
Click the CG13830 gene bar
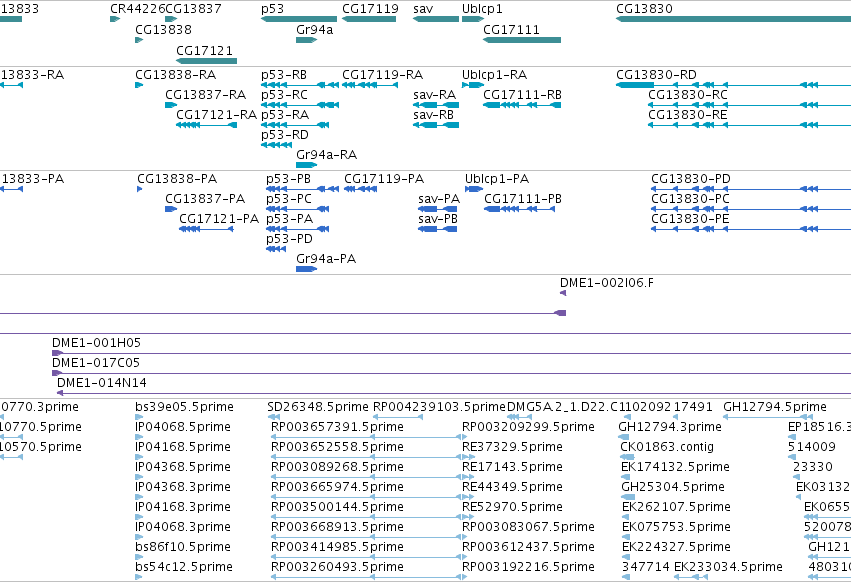coord(733,19)
